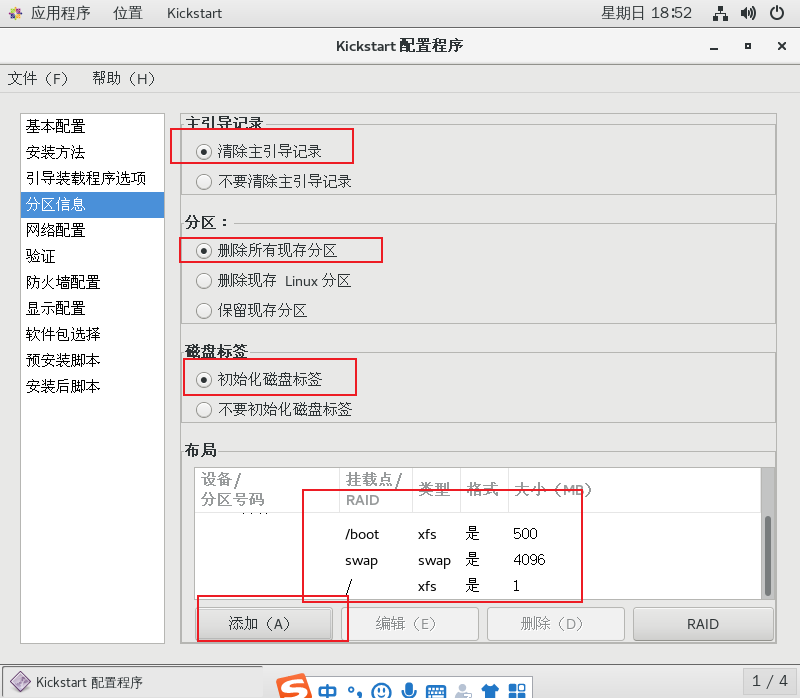Go to 安装方法 section
Image resolution: width=800 pixels, height=698 pixels.
92,153
